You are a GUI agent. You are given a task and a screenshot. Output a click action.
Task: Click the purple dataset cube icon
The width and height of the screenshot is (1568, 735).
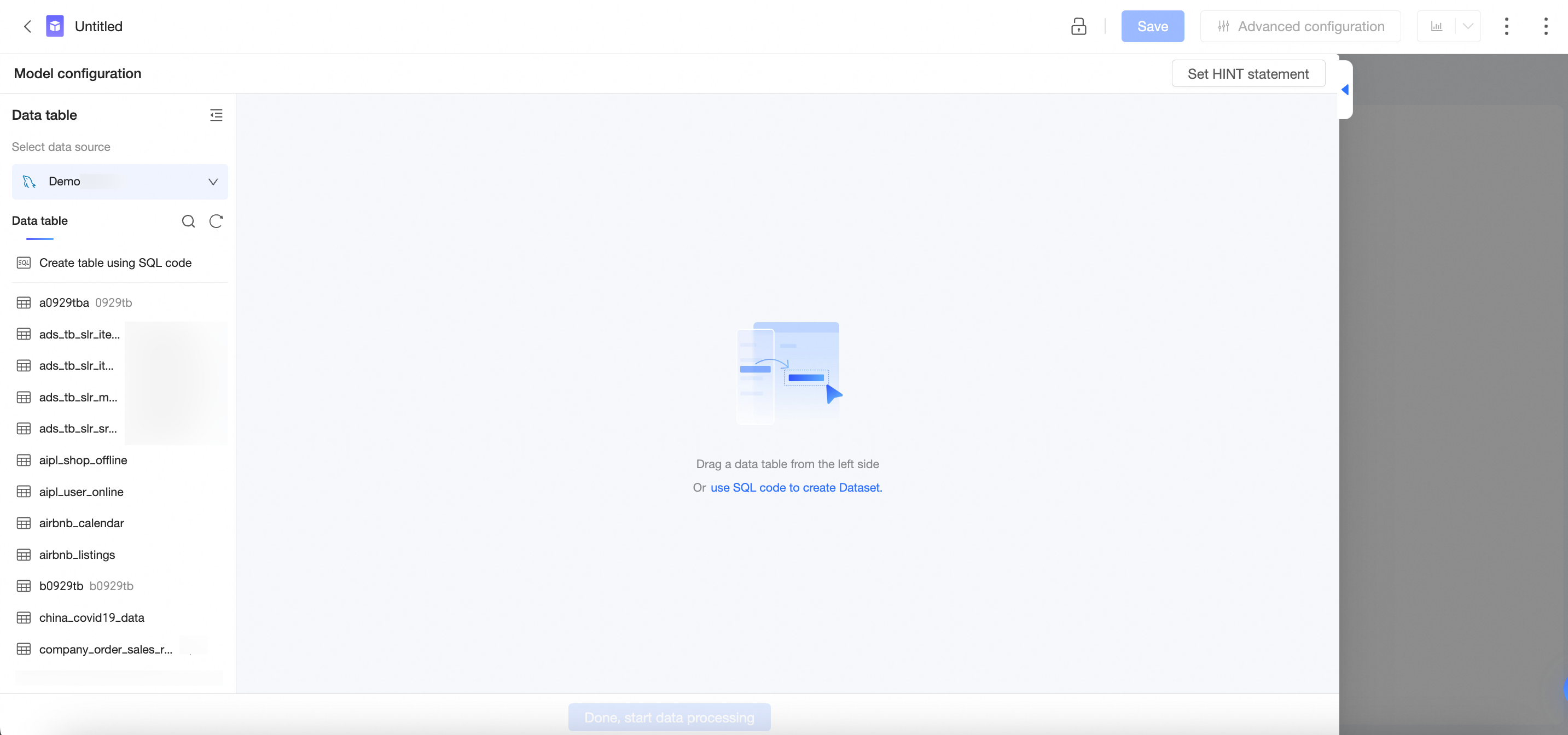click(x=55, y=26)
